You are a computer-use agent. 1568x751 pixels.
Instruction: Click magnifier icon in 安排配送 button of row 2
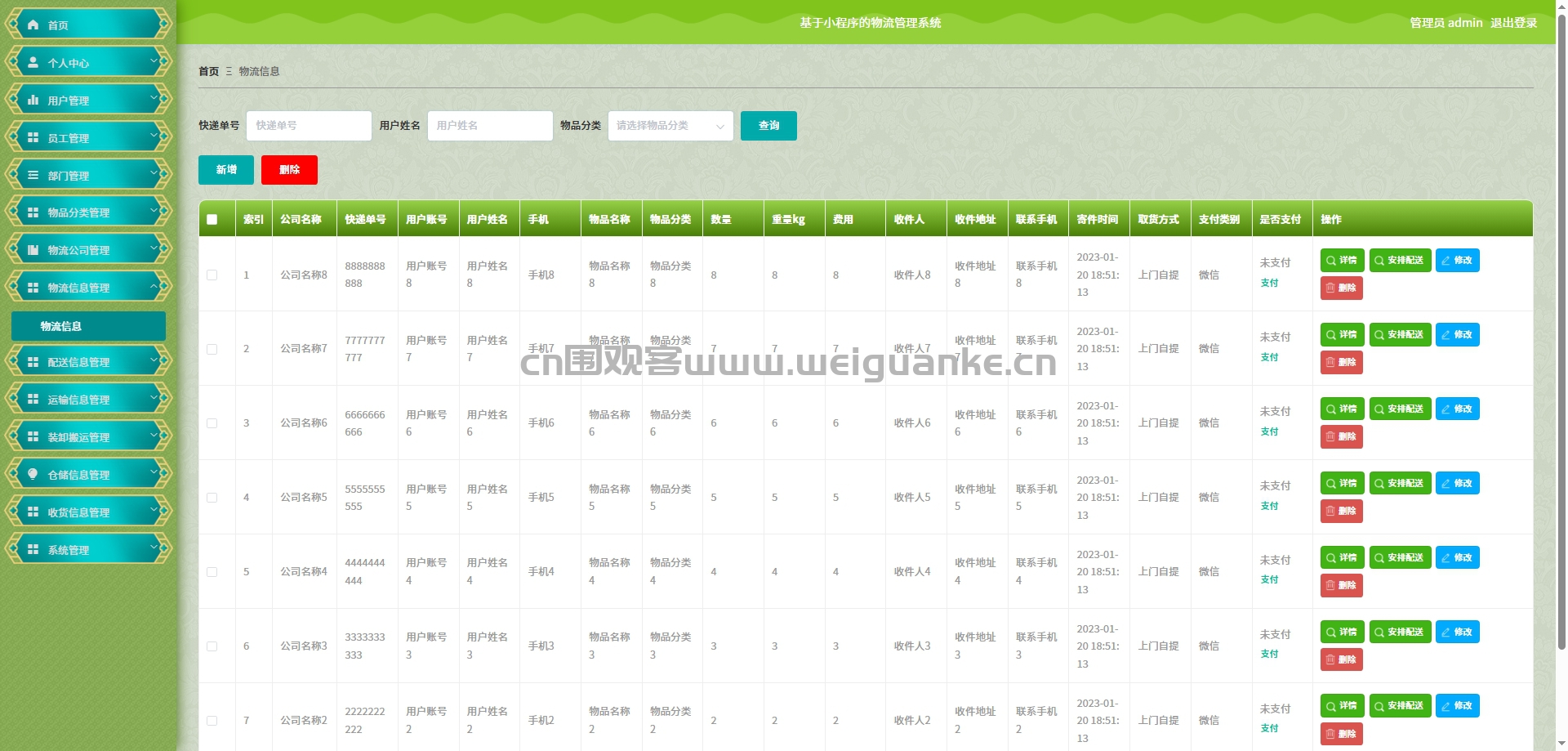(1379, 335)
